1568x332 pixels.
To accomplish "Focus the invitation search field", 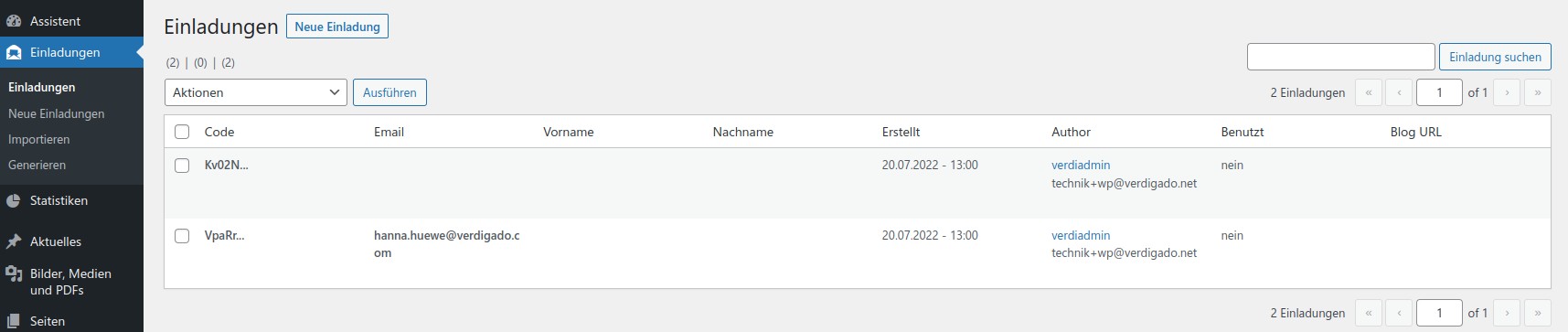I will [1341, 57].
